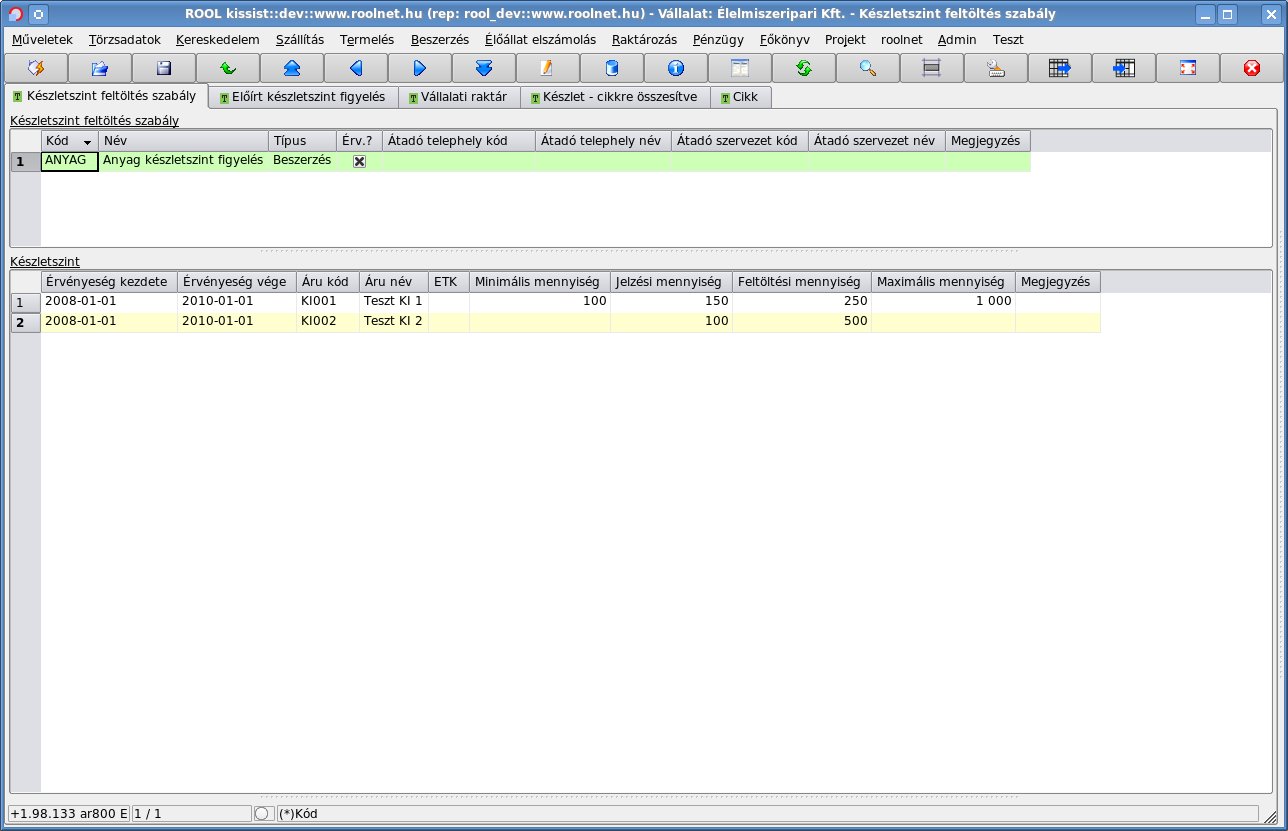Switch to Előírt készletszint figyelés tab

302,97
